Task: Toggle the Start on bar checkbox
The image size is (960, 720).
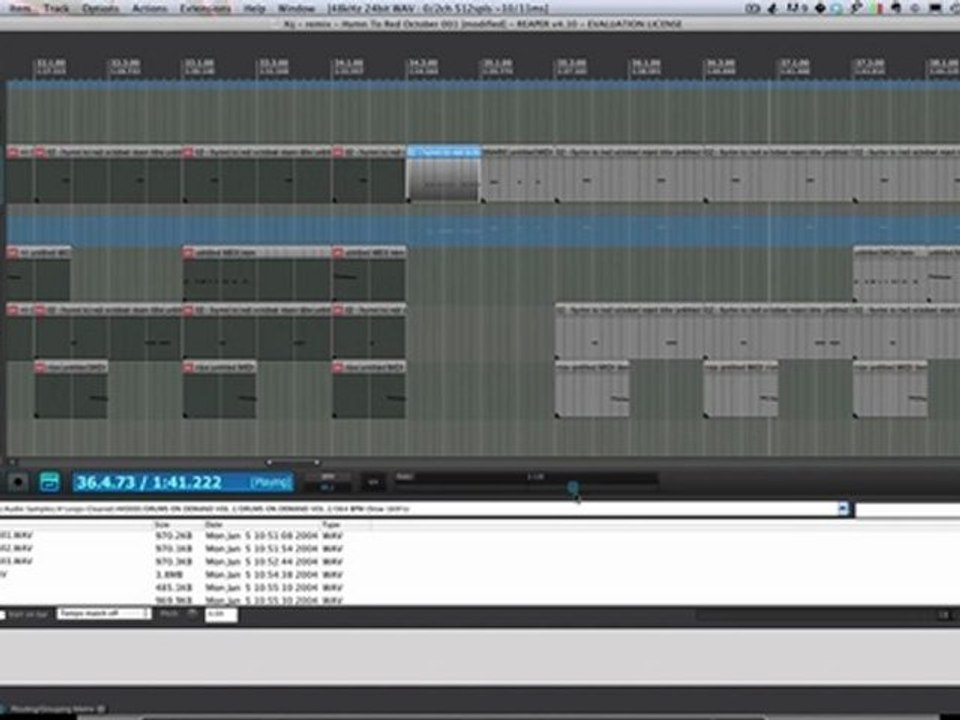Action: 2,614
